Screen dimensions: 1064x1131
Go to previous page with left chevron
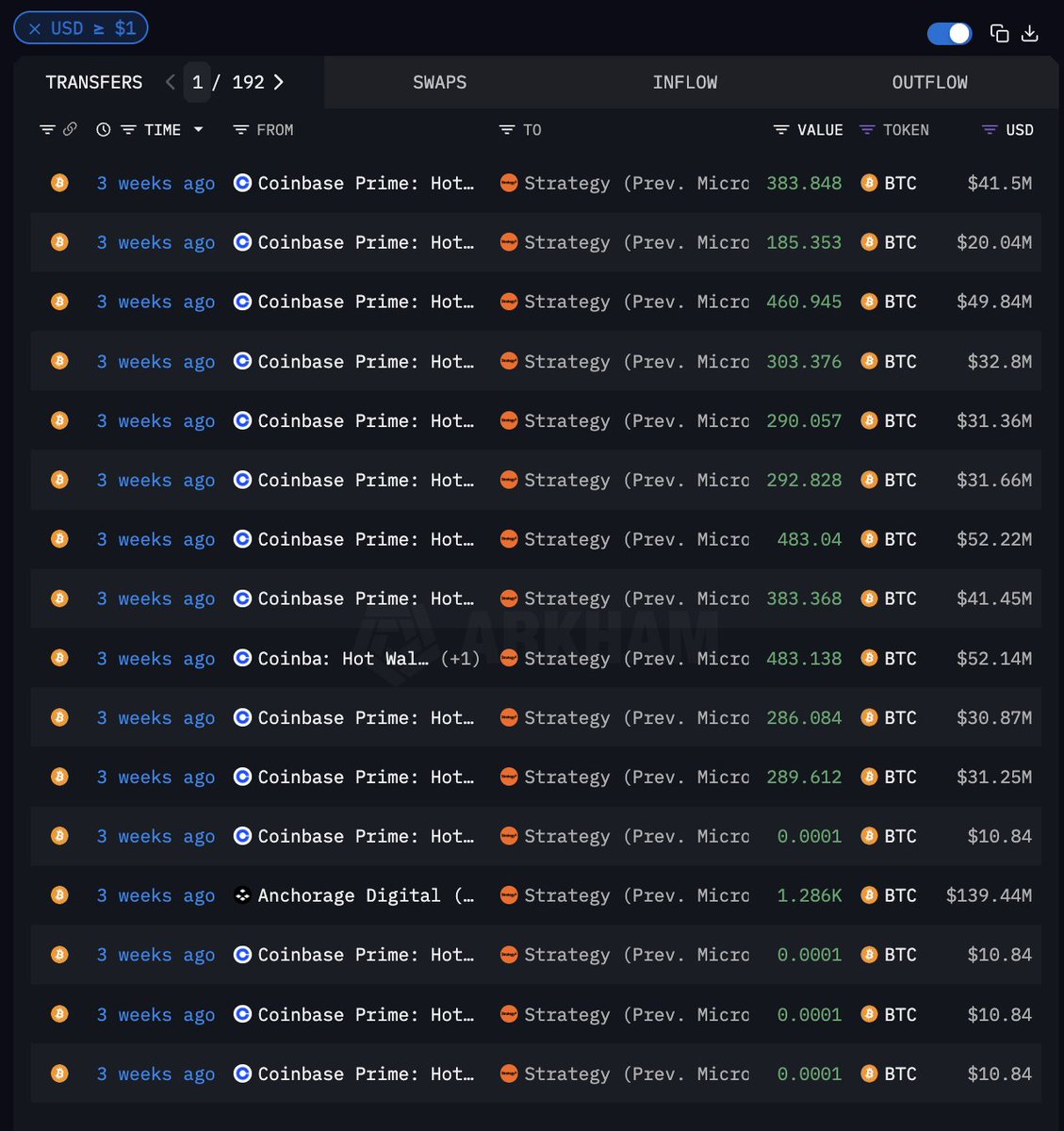coord(170,82)
